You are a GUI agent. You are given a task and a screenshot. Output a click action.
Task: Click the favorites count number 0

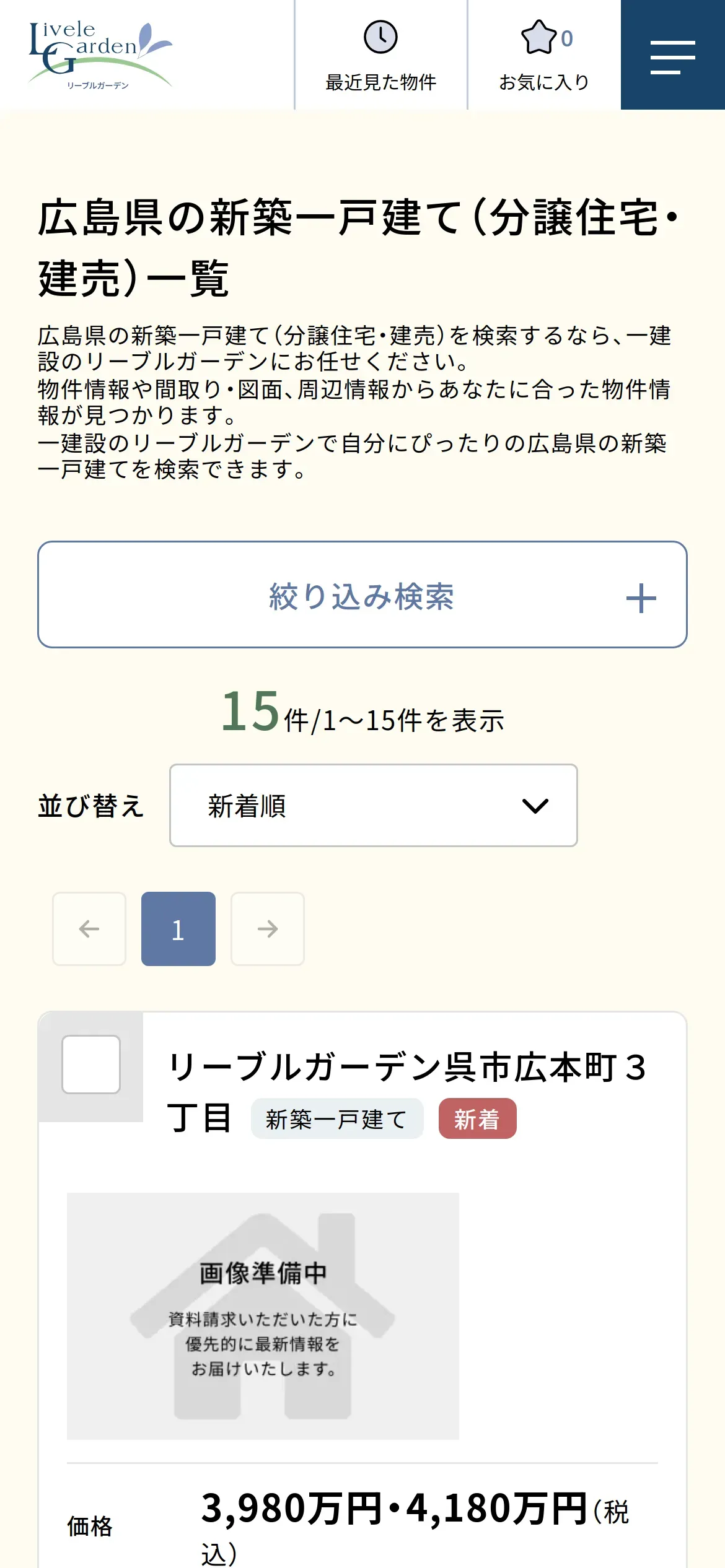click(567, 39)
